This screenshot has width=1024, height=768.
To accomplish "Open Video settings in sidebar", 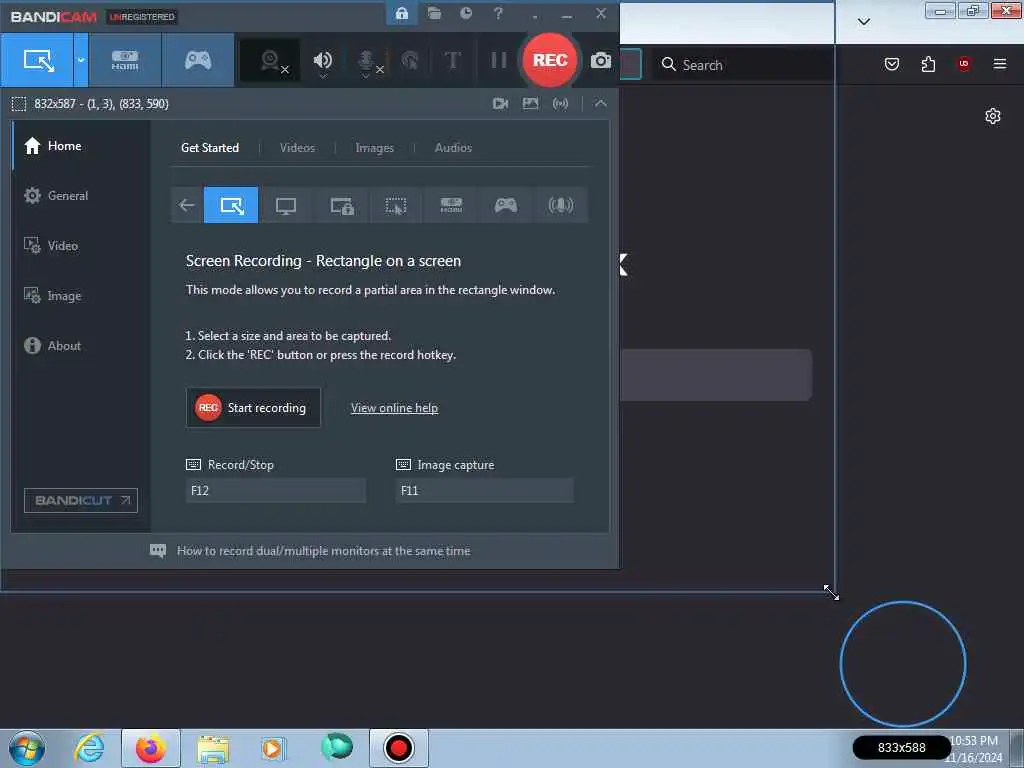I will point(82,246).
